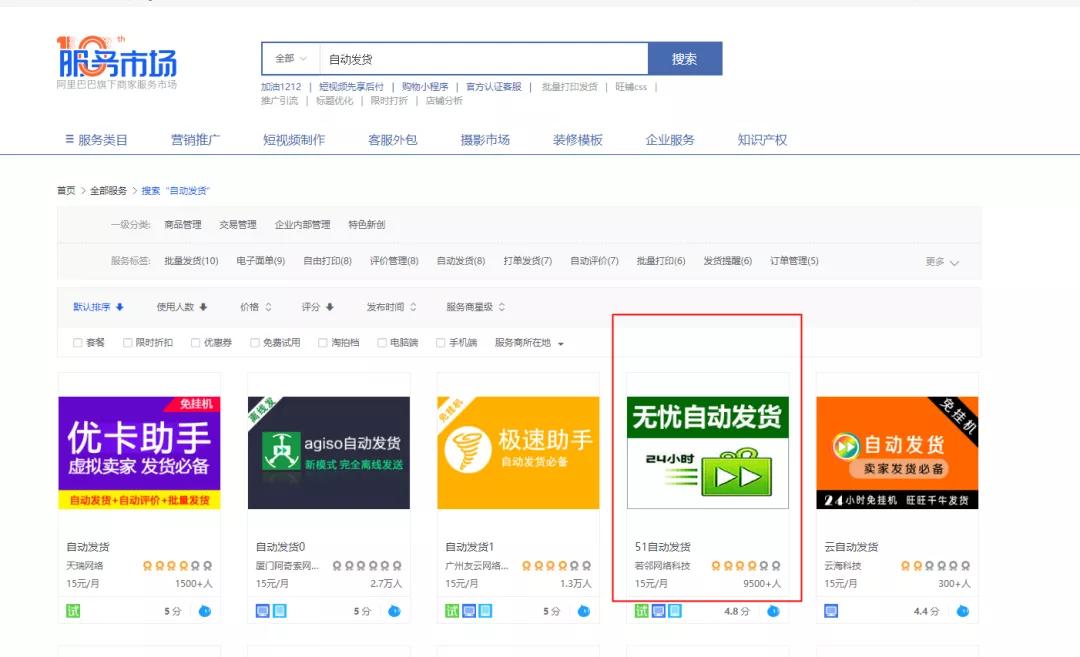The width and height of the screenshot is (1080, 657).
Task: Click the green 试 trial icon on the 天瑞网络 card
Action: [73, 611]
